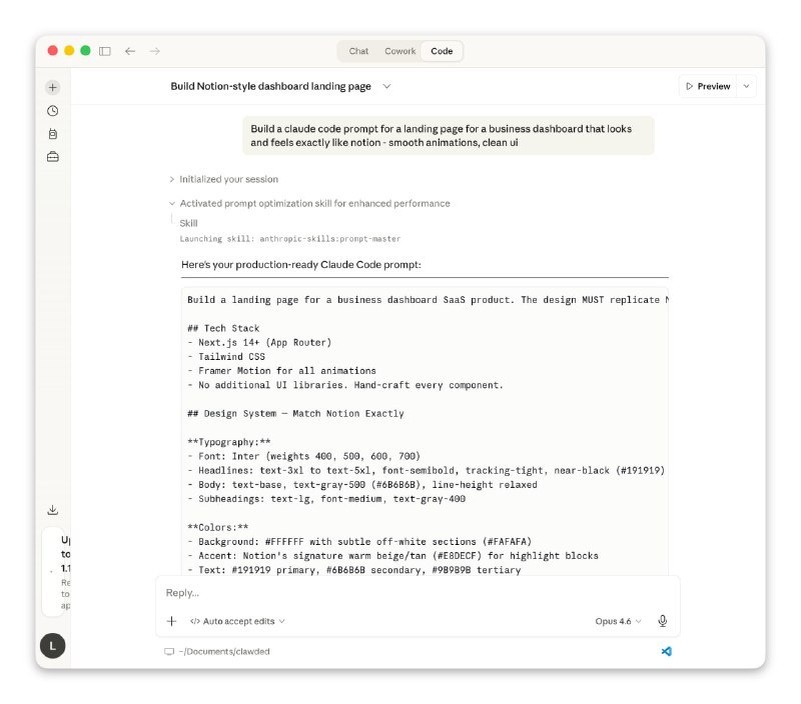This screenshot has height=704, width=801.
Task: Switch to the Chat tab
Action: (359, 51)
